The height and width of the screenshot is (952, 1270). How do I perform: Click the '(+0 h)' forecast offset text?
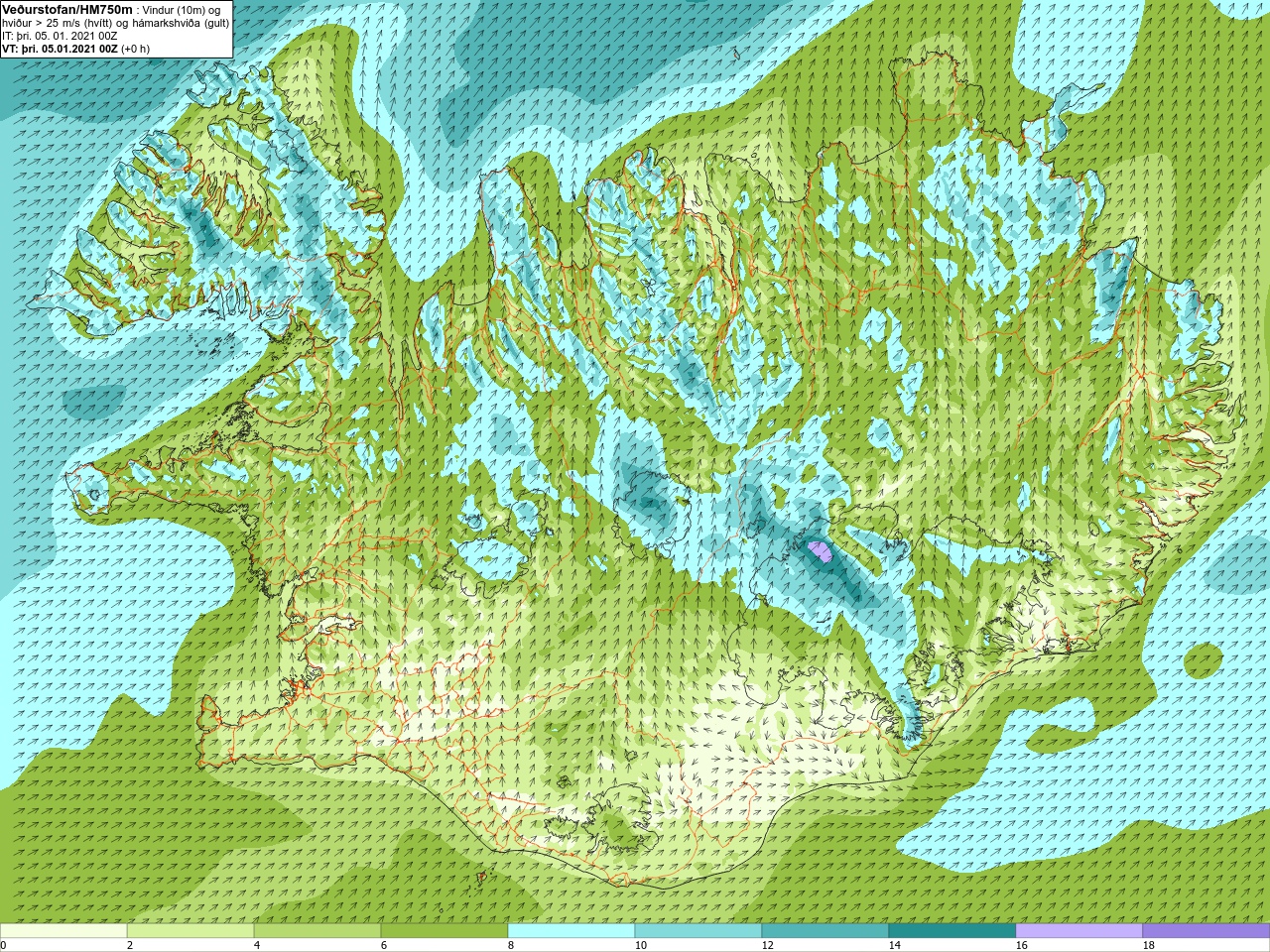(x=136, y=49)
